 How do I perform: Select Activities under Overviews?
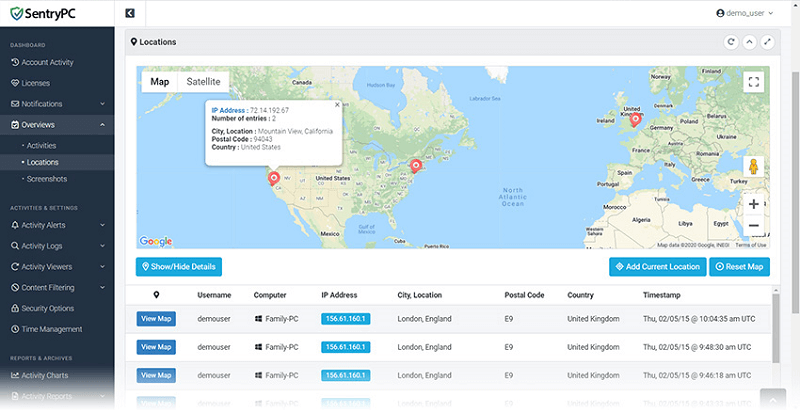41,146
